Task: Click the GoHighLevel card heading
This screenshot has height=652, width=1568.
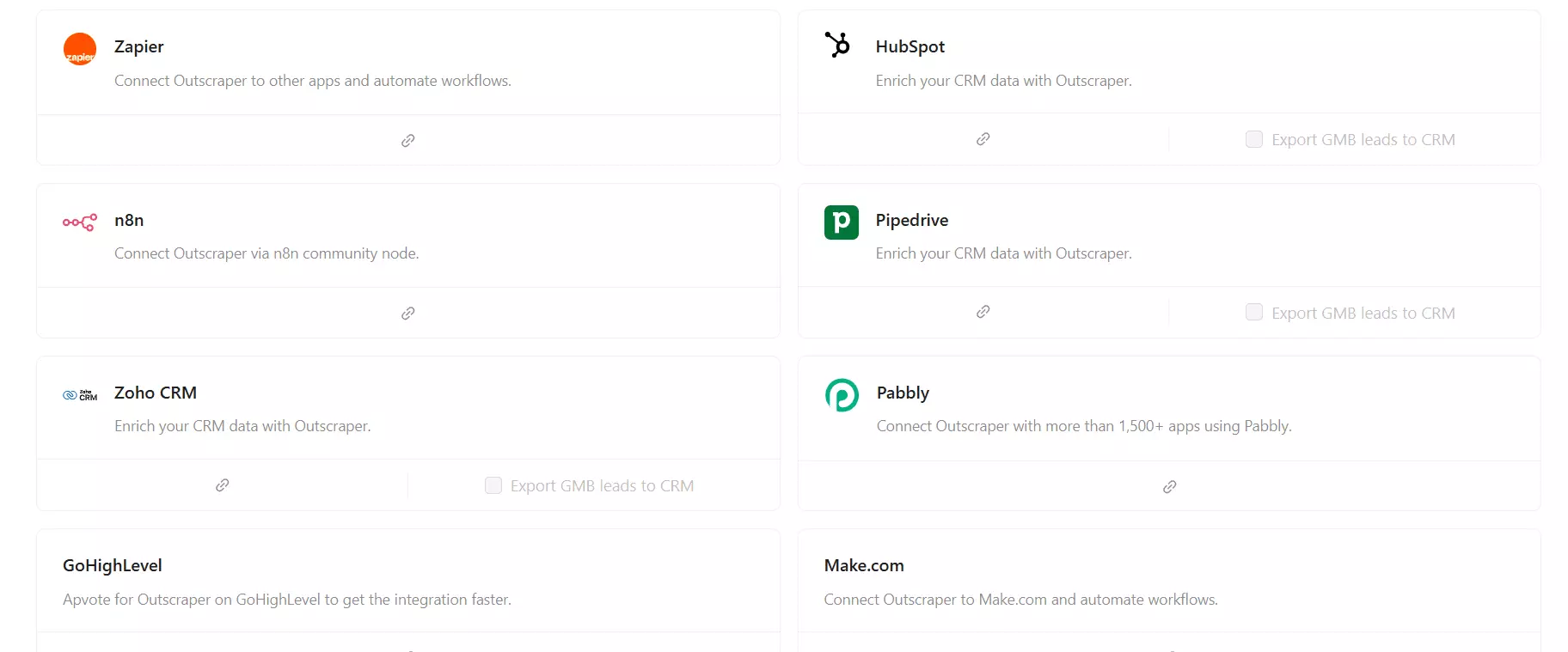Action: coord(113,565)
